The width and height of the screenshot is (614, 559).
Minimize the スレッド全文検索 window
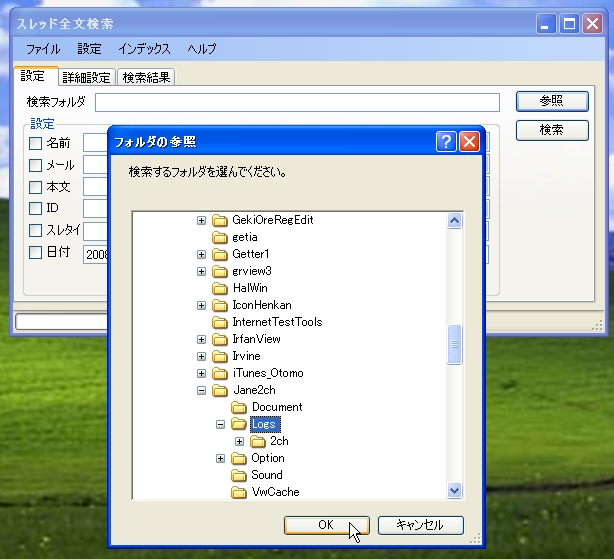545,24
